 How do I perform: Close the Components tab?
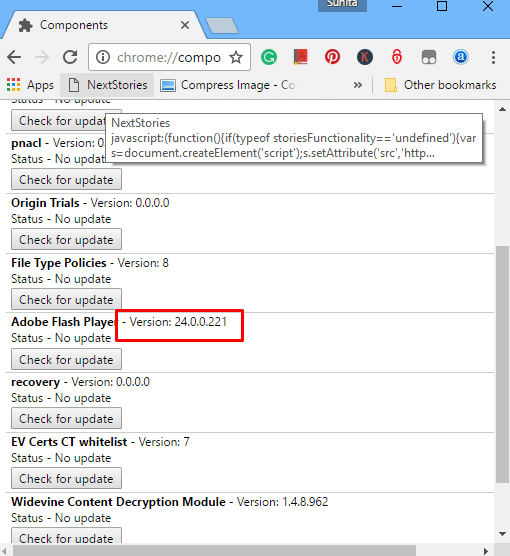(x=185, y=25)
